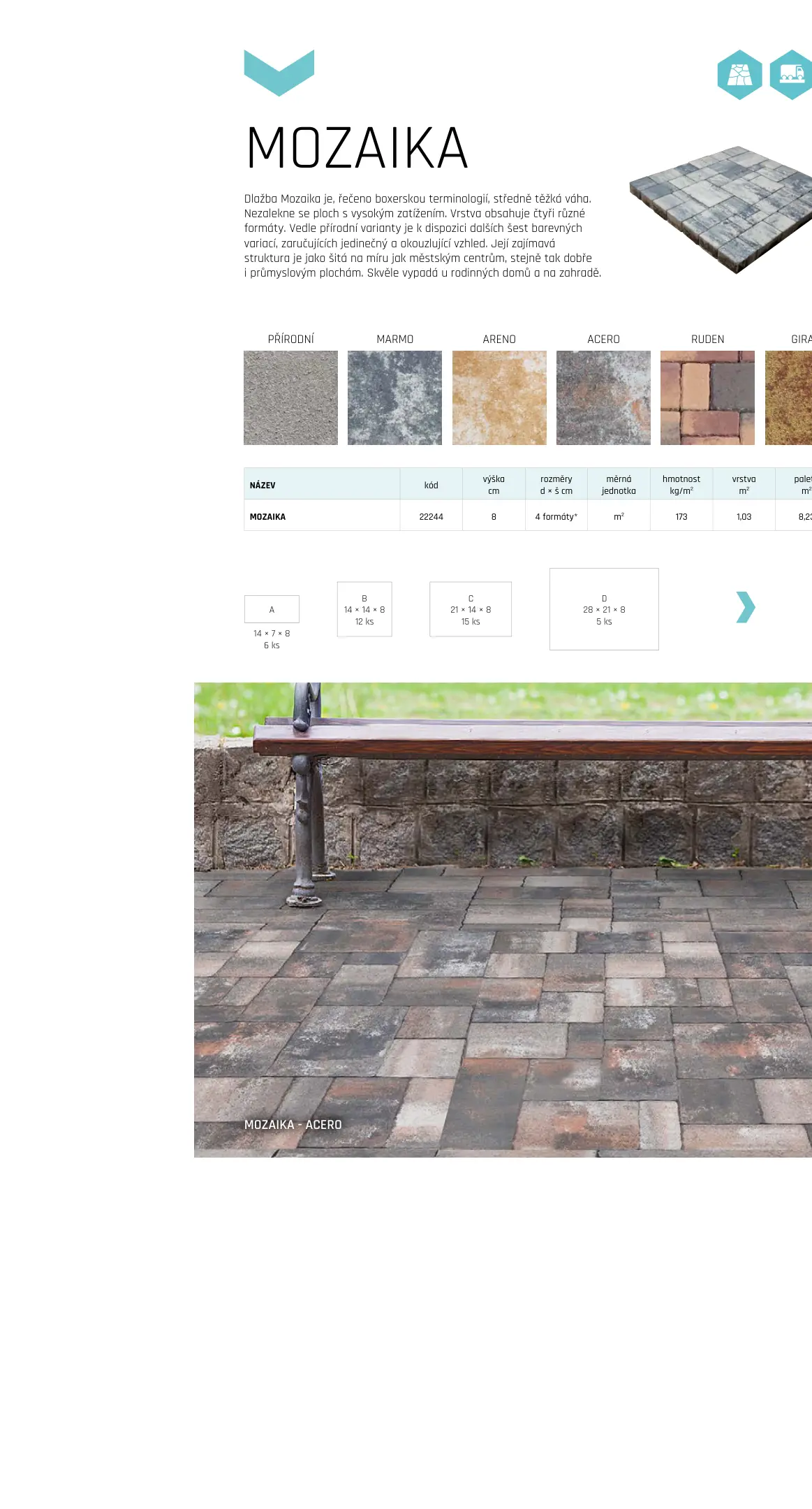The width and height of the screenshot is (812, 1509).
Task: Click the MOZAIKA page heading
Action: pyautogui.click(x=357, y=149)
